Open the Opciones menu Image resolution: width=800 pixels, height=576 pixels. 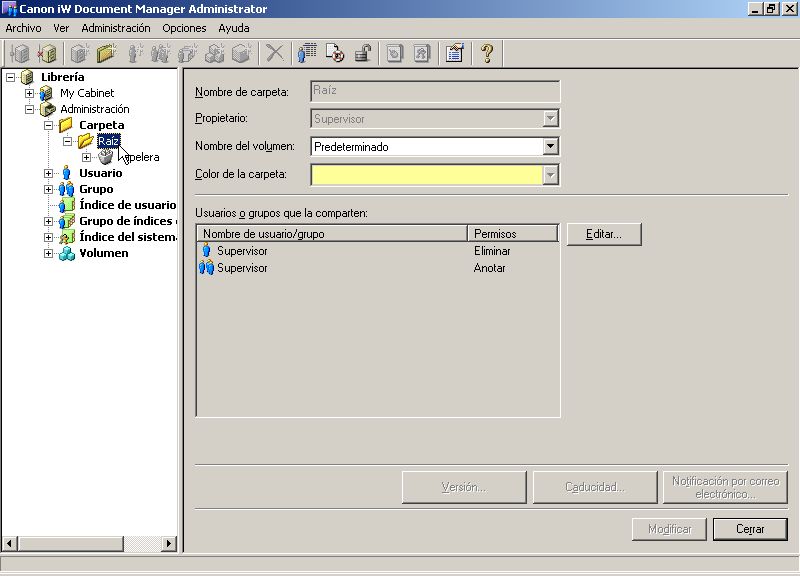click(184, 28)
